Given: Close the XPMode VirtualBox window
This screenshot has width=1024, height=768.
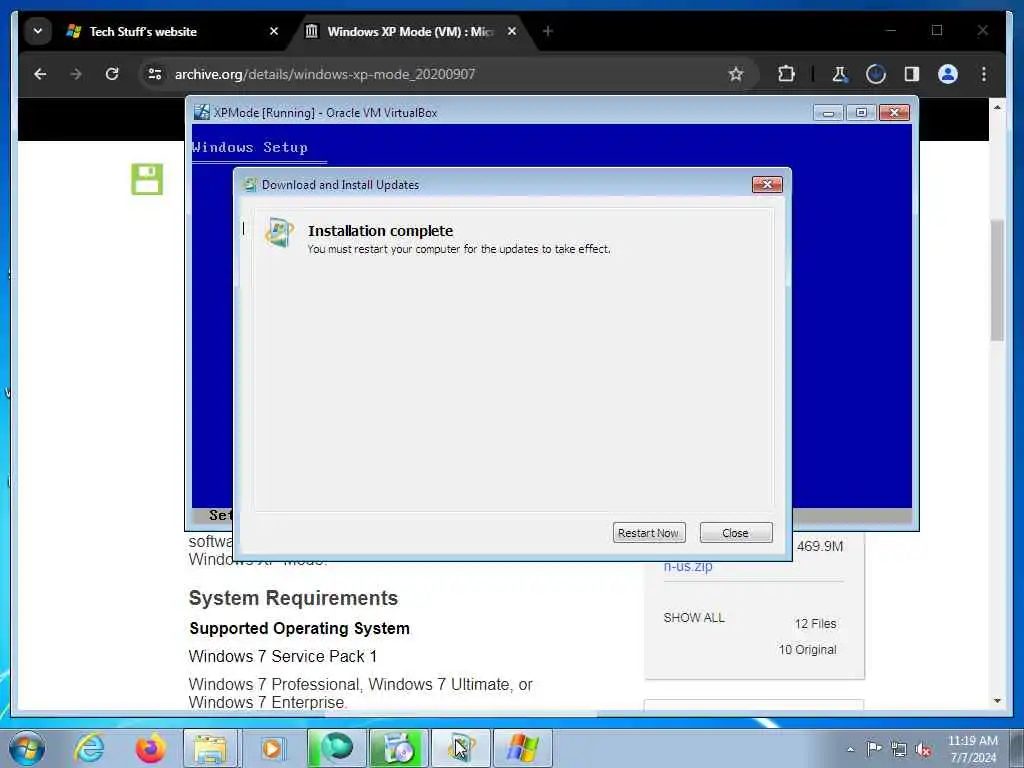Looking at the screenshot, I should [x=894, y=113].
